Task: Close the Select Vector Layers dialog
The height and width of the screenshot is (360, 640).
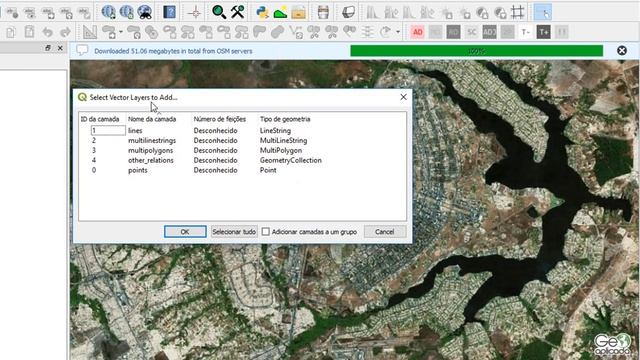Action: point(403,97)
